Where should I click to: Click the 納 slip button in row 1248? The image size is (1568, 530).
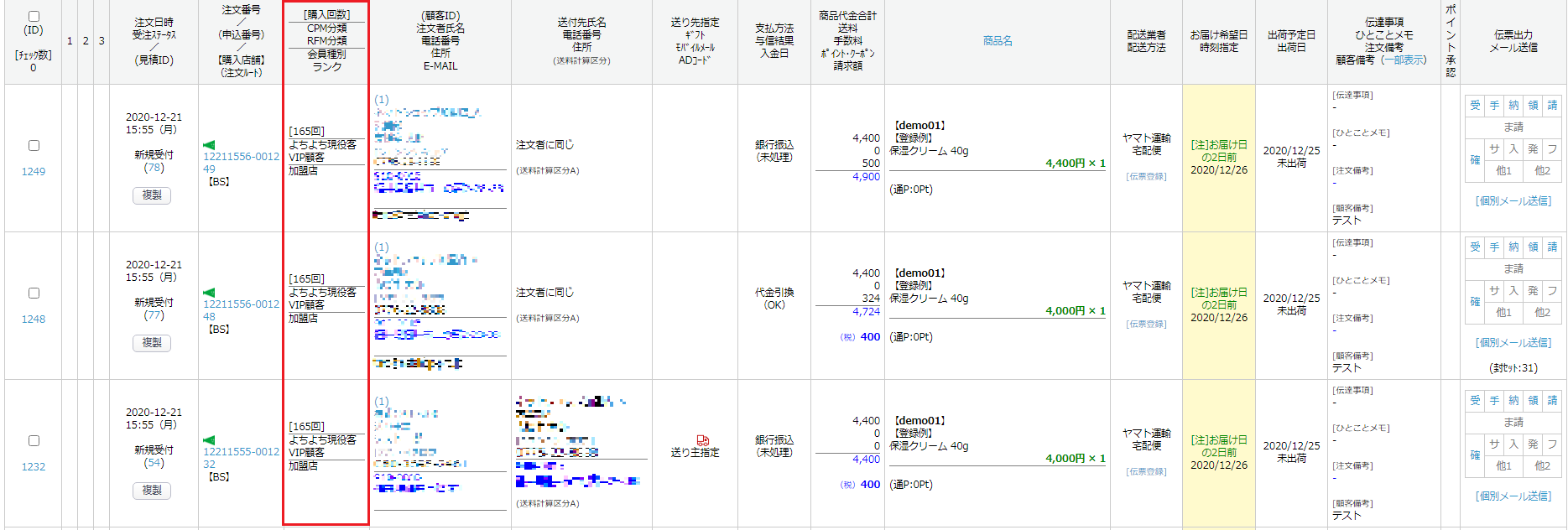click(x=1513, y=247)
